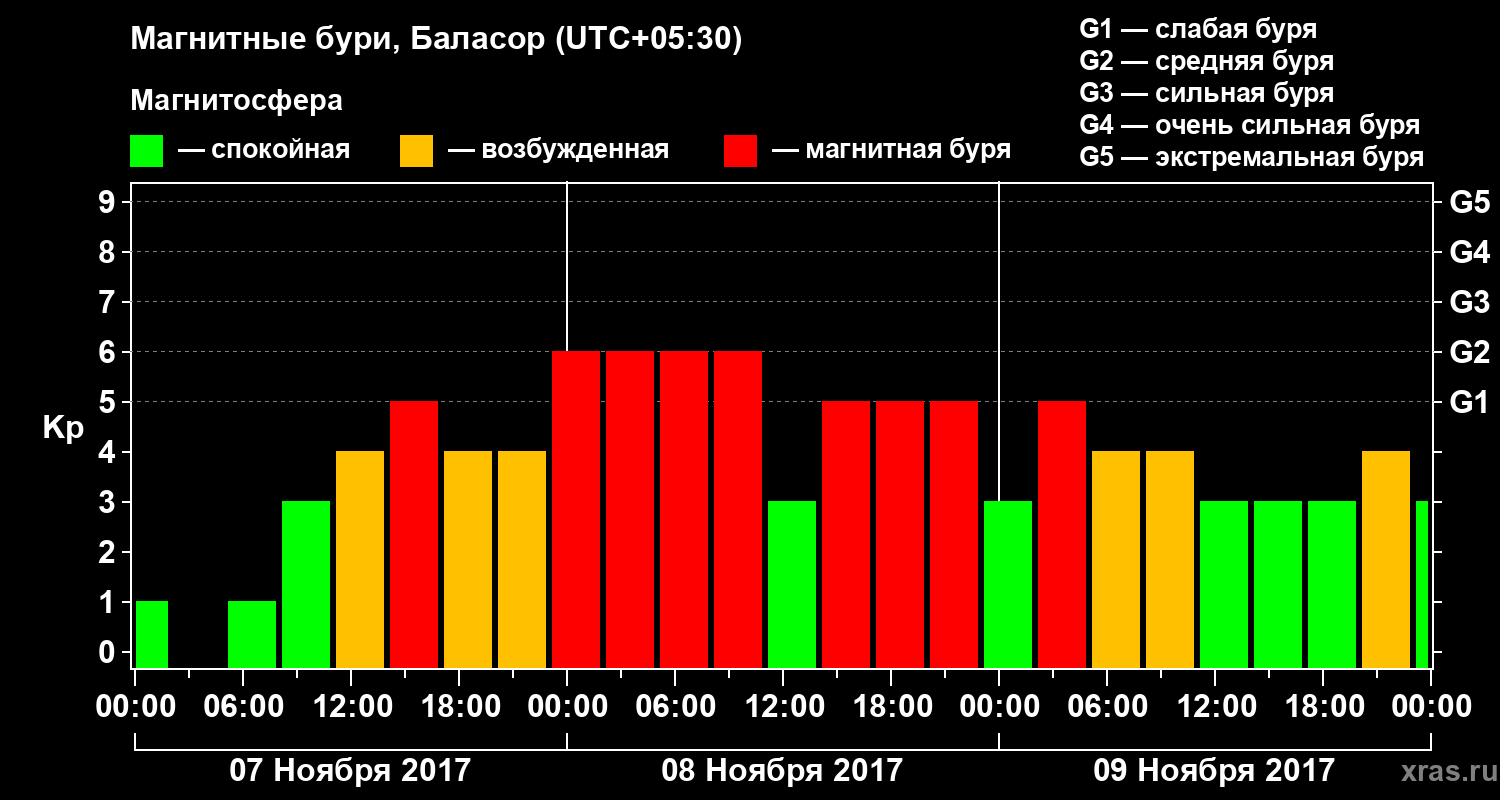
Task: Click the 'G2 — средняя буря' description line
Action: (x=1207, y=60)
